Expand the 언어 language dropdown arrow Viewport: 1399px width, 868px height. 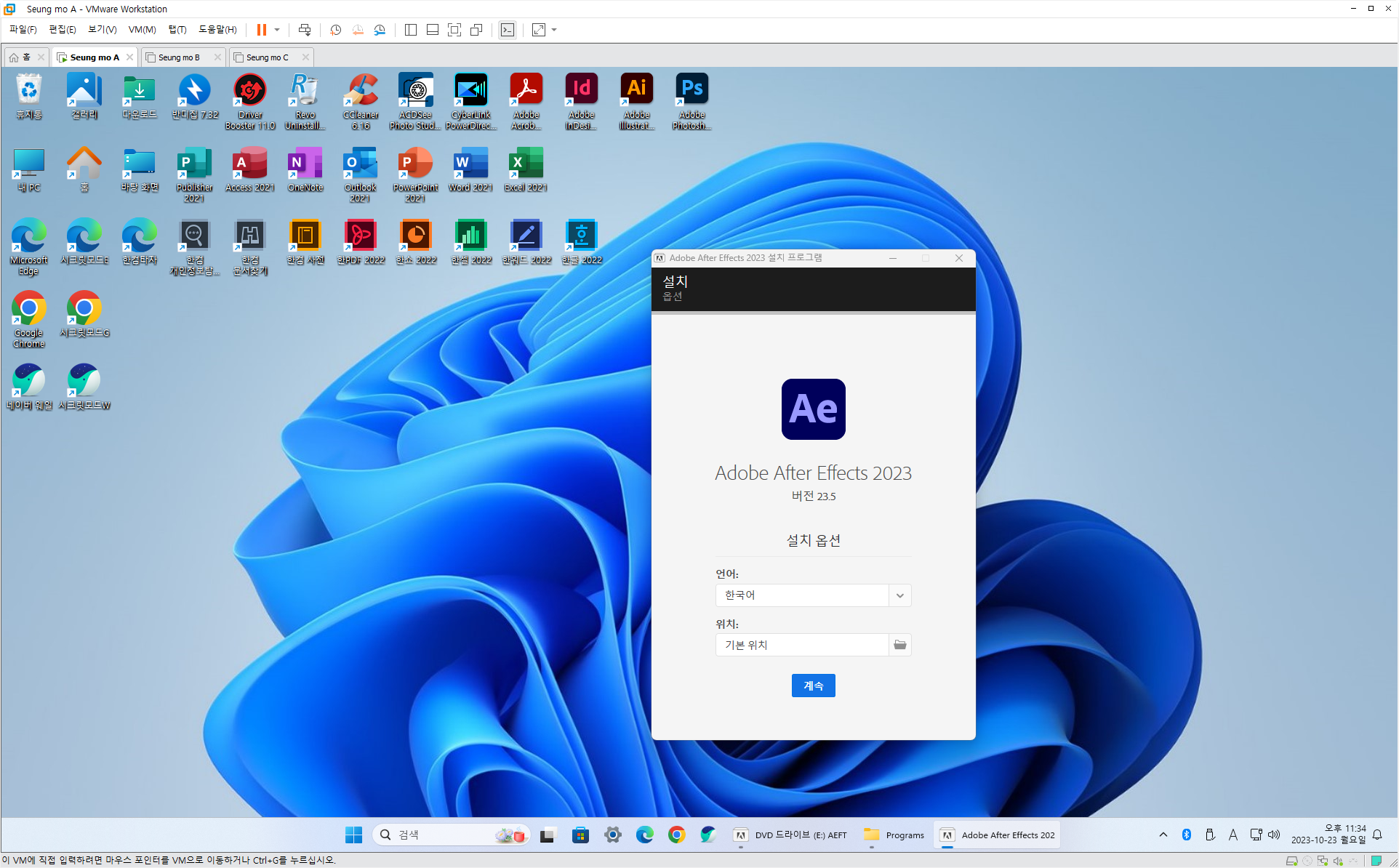click(x=899, y=595)
